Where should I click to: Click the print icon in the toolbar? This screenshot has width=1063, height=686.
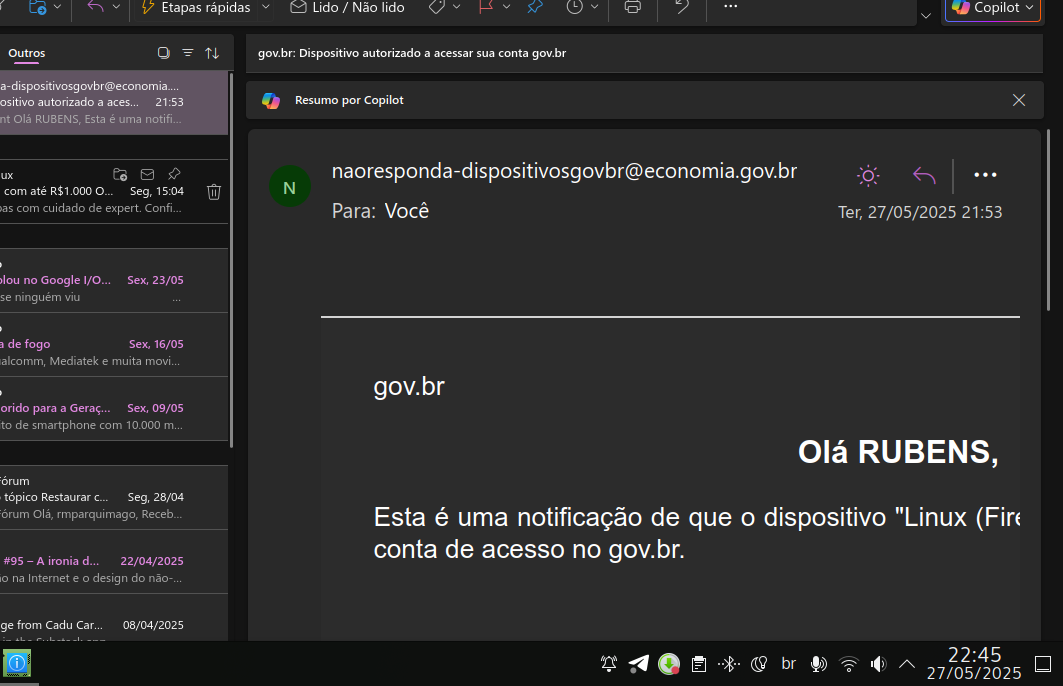pos(632,7)
